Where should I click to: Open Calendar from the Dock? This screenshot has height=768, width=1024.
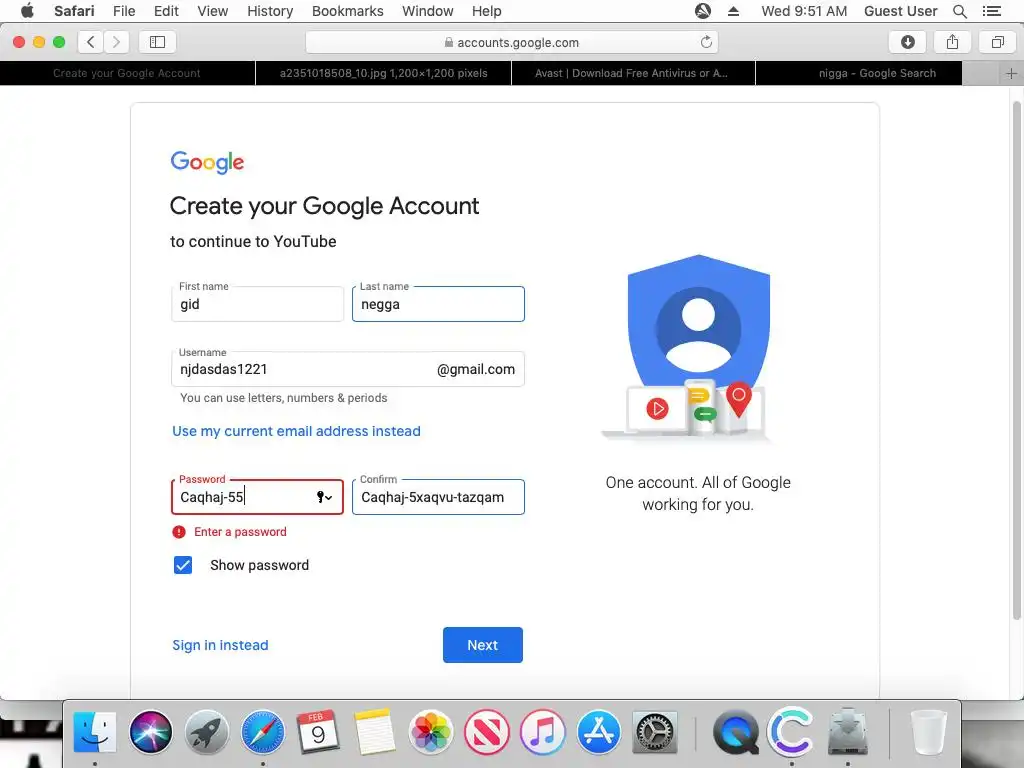(318, 732)
